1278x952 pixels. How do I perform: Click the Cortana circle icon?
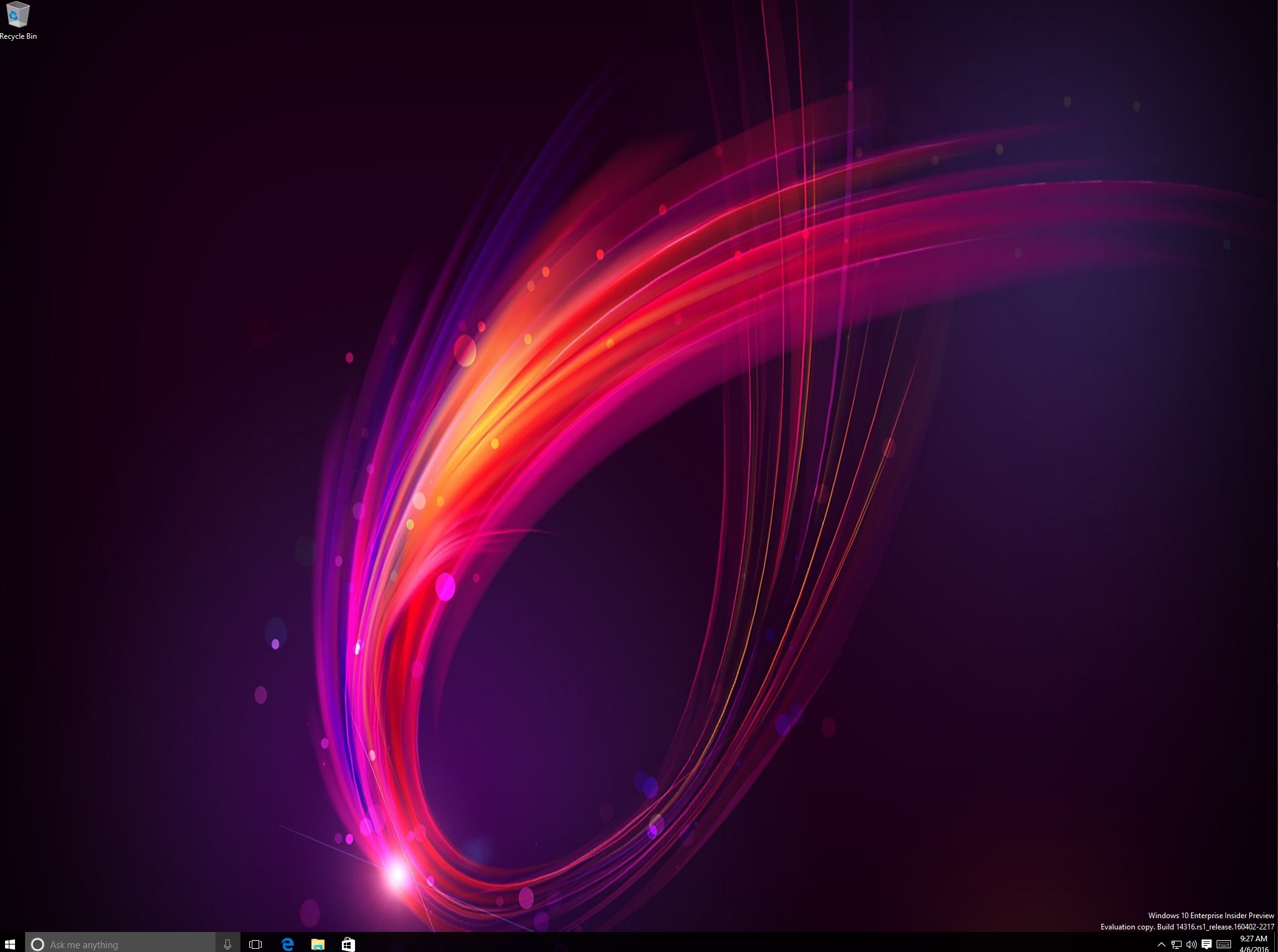(x=38, y=944)
